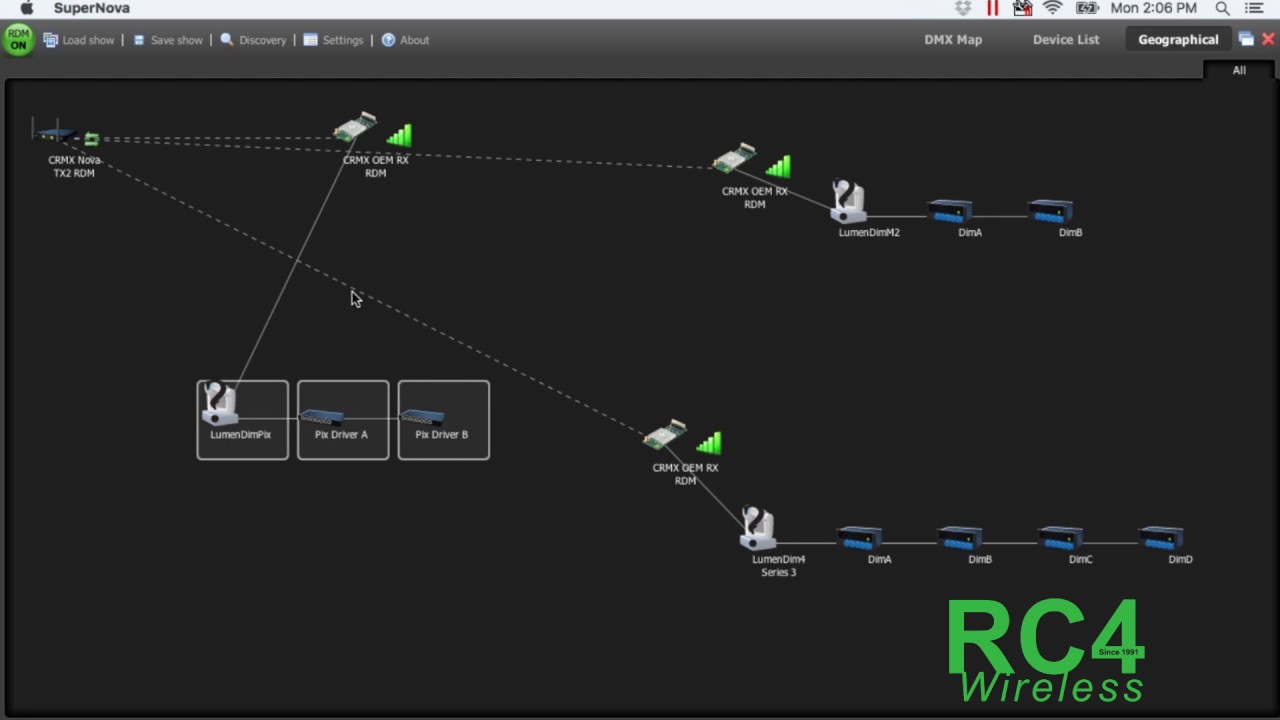Image resolution: width=1280 pixels, height=720 pixels.
Task: Click Save show in toolbar
Action: point(167,40)
